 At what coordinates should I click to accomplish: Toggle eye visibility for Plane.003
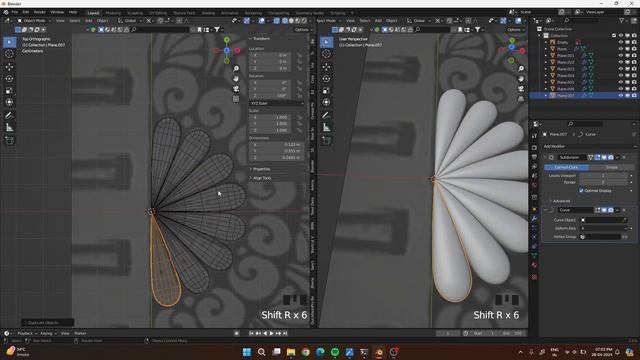click(621, 69)
